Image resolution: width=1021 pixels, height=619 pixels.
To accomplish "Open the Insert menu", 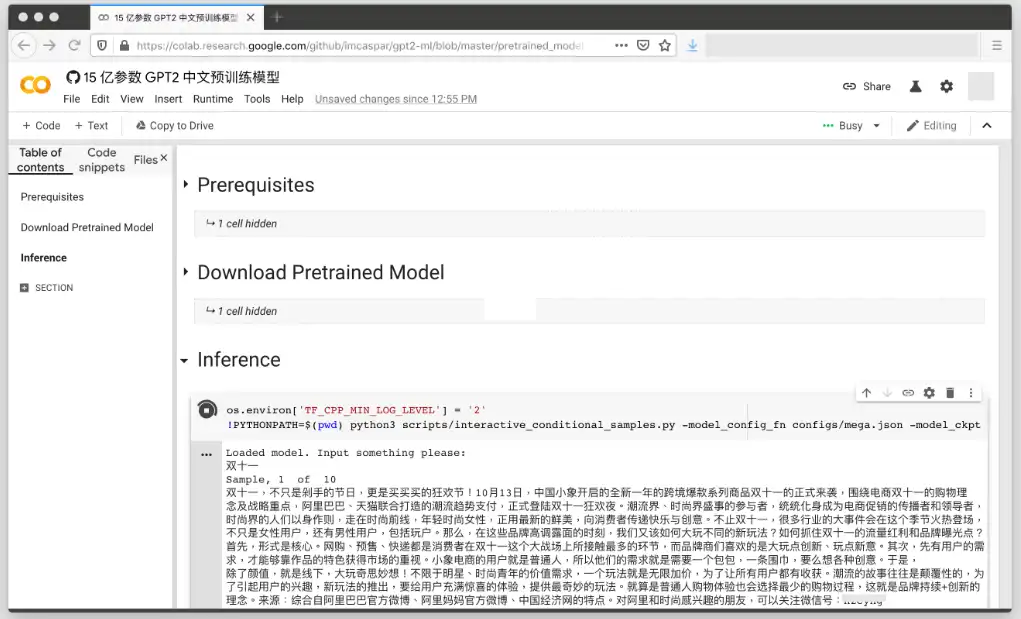I will tap(168, 99).
